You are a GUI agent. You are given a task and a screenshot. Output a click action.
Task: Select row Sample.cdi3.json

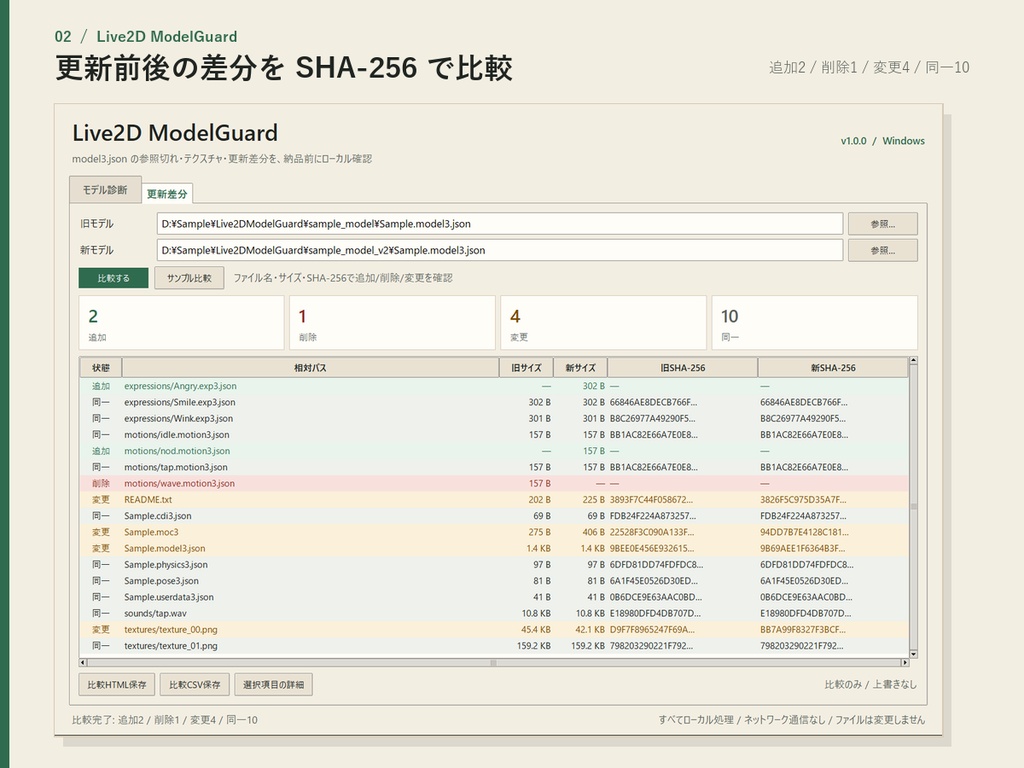tap(494, 516)
